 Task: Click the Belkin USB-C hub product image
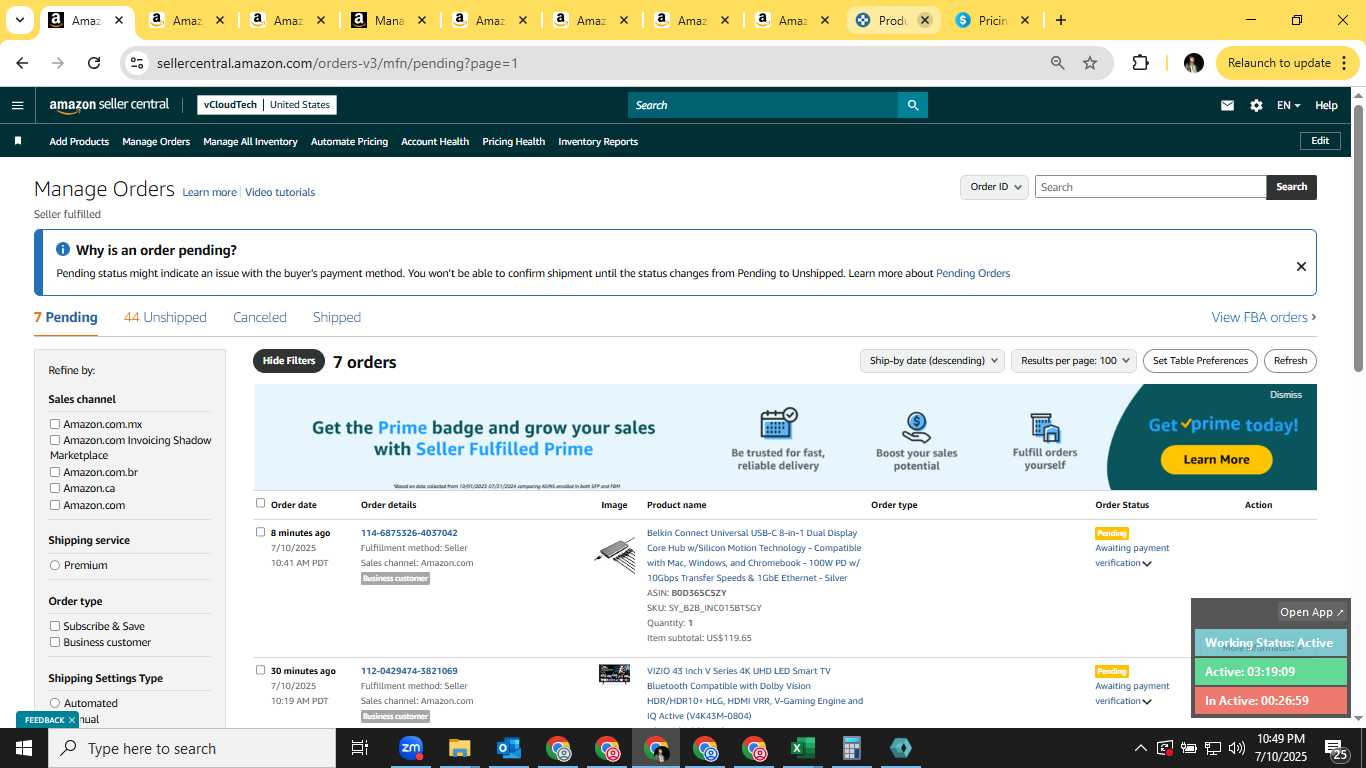(x=614, y=554)
